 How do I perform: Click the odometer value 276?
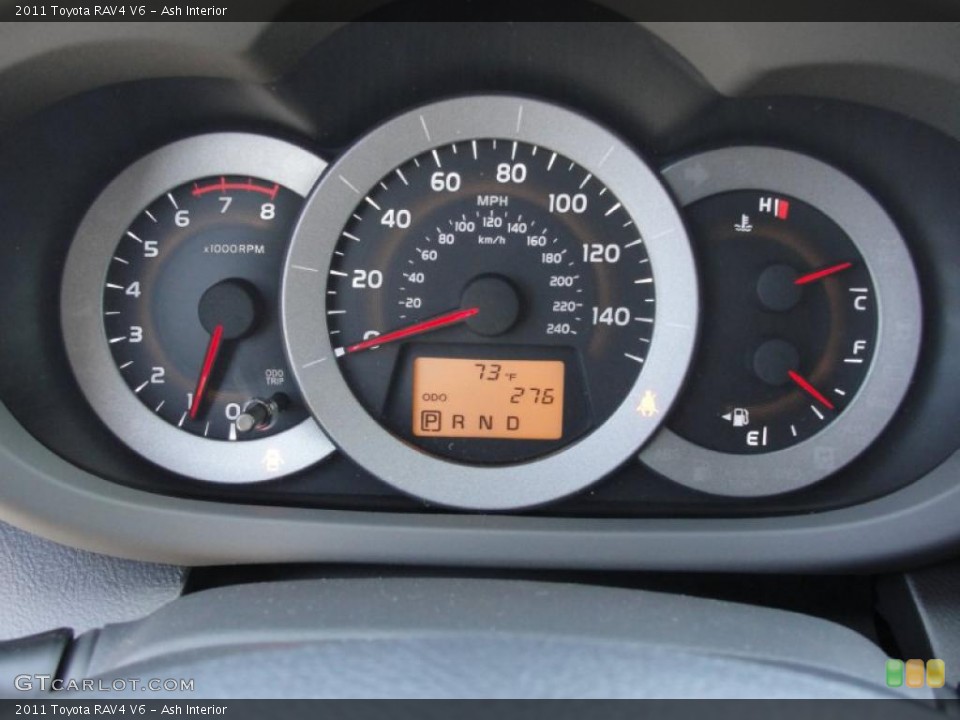(533, 396)
